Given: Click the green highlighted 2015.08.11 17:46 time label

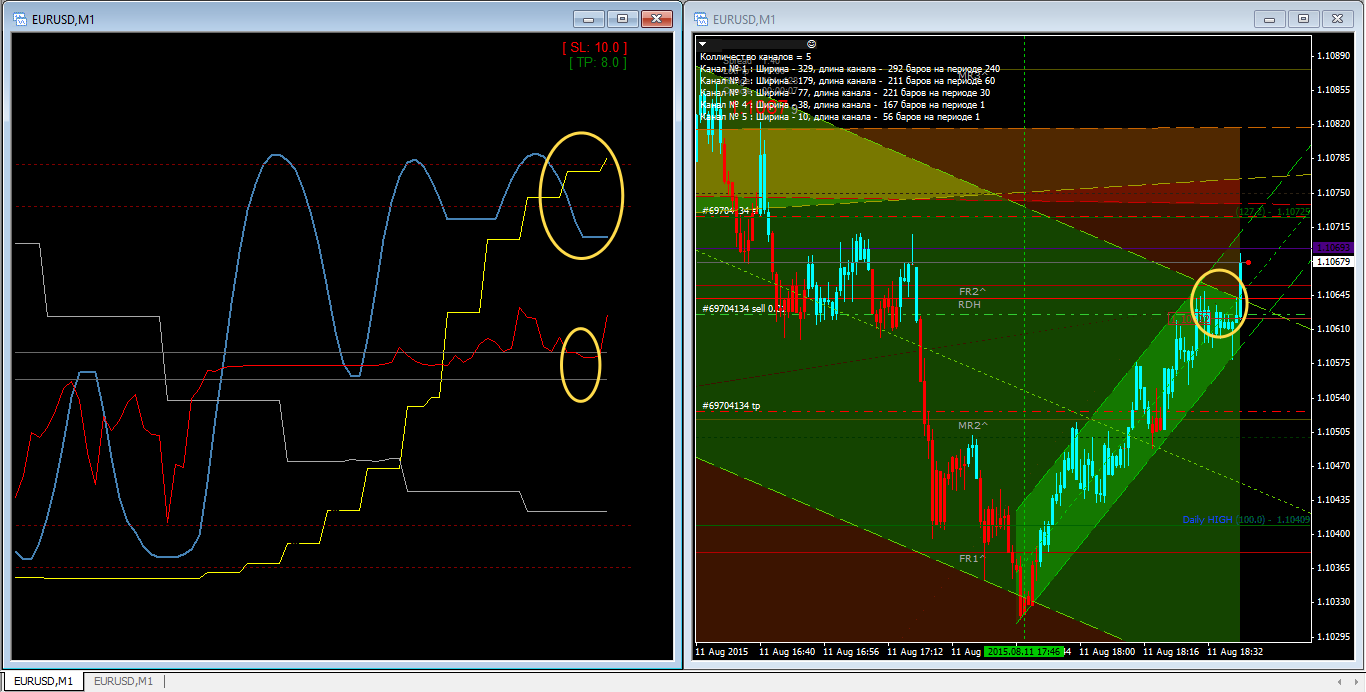Looking at the screenshot, I should tap(1023, 651).
